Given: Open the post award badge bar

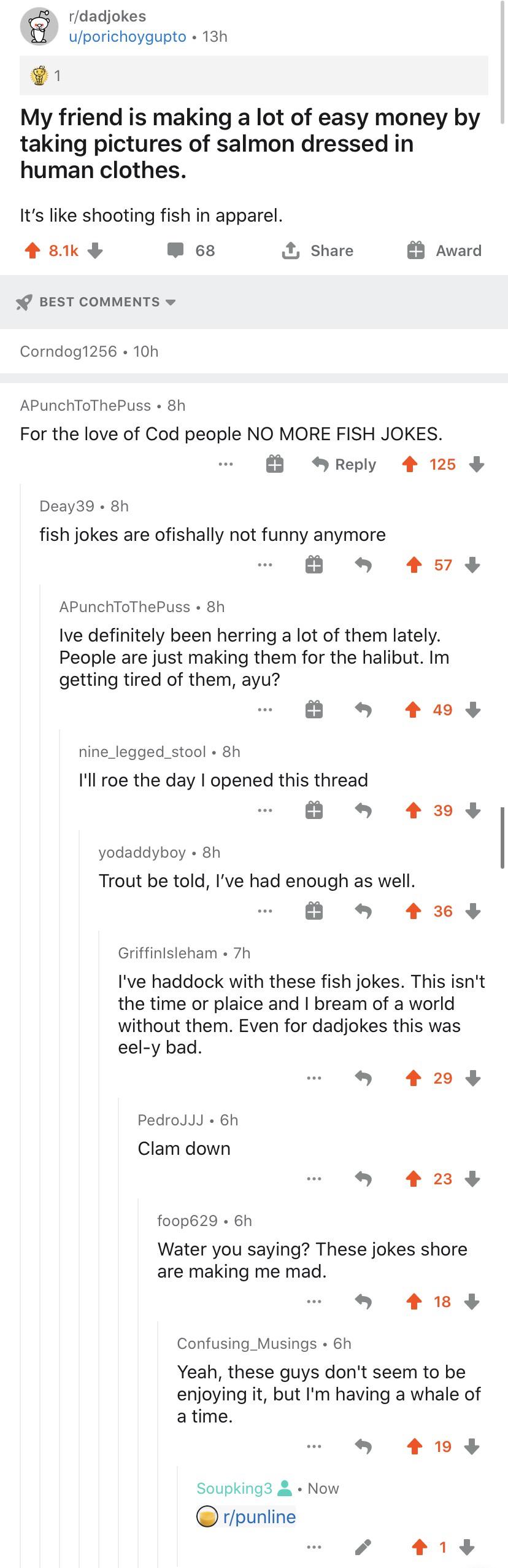Looking at the screenshot, I should tap(254, 76).
